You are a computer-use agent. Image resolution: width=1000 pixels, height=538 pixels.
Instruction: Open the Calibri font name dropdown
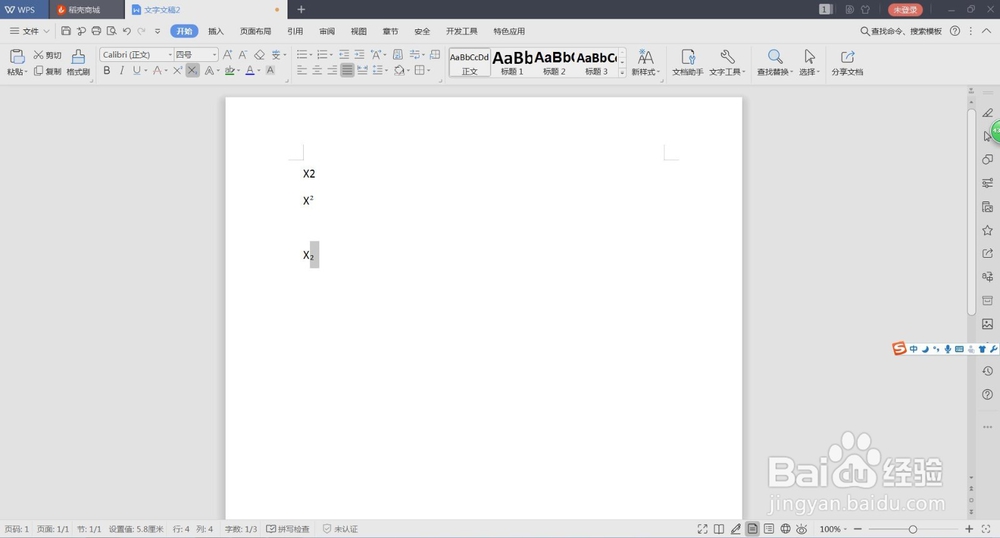[x=170, y=55]
